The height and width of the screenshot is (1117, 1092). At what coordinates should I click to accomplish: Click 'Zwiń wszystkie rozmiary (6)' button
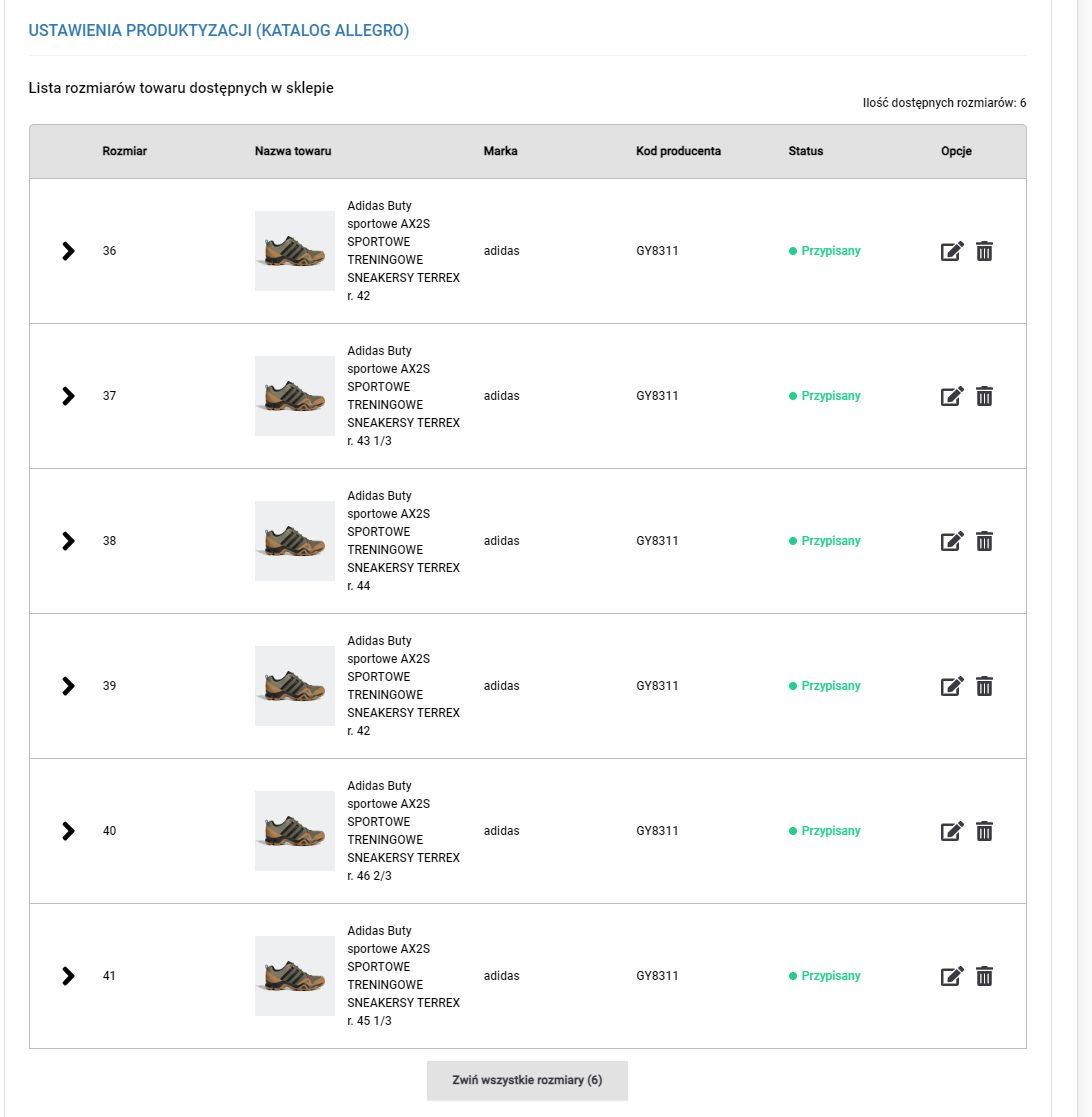pos(527,1080)
